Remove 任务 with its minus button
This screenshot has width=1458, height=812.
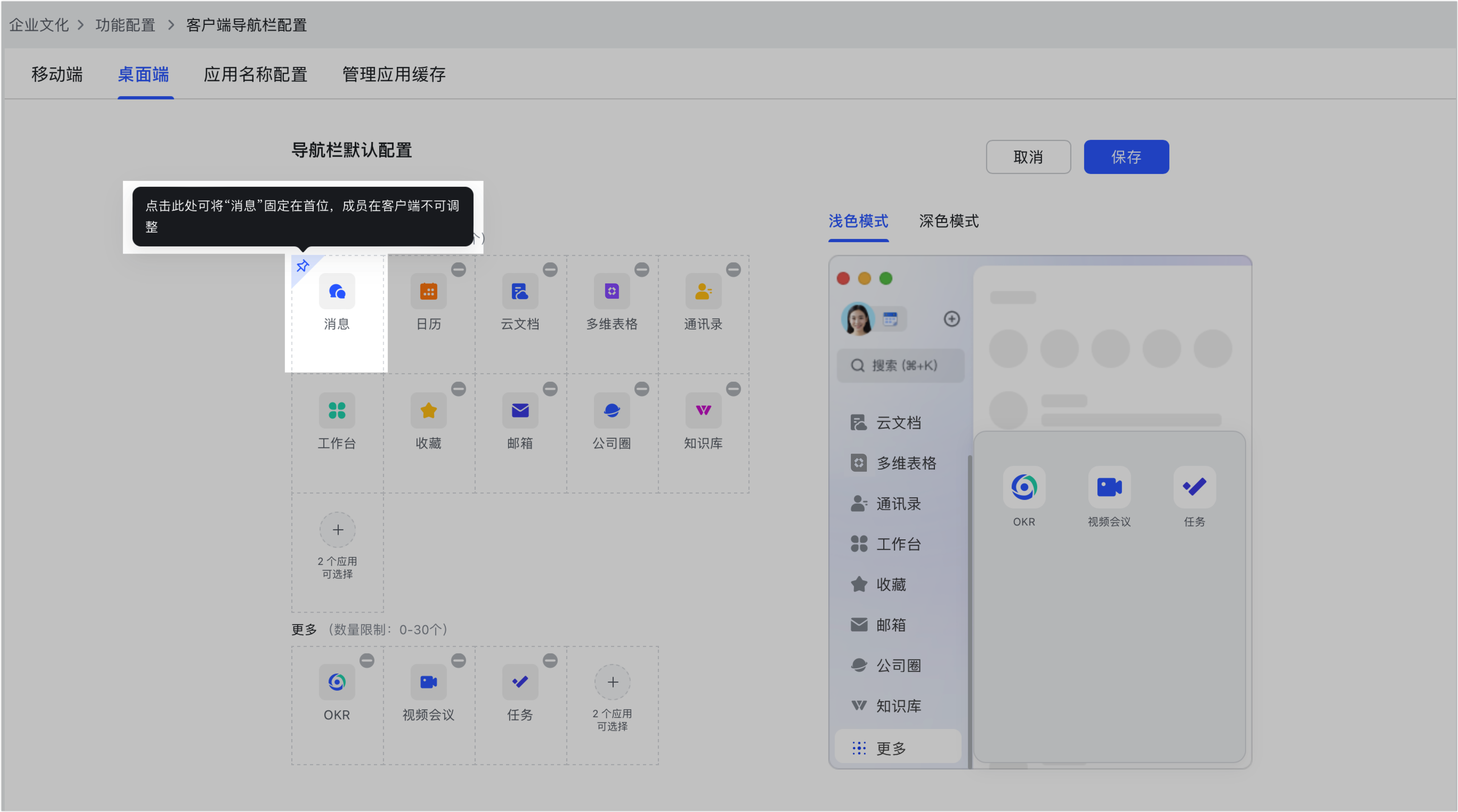(x=550, y=660)
